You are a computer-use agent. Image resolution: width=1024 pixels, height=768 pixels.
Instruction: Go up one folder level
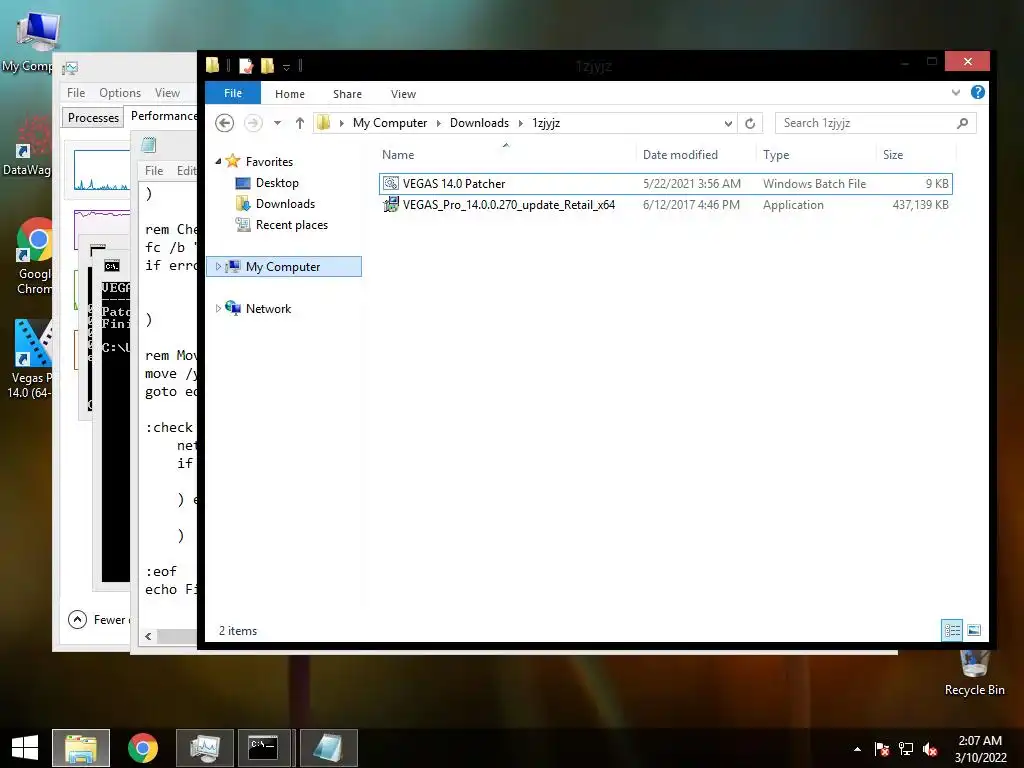click(x=299, y=123)
